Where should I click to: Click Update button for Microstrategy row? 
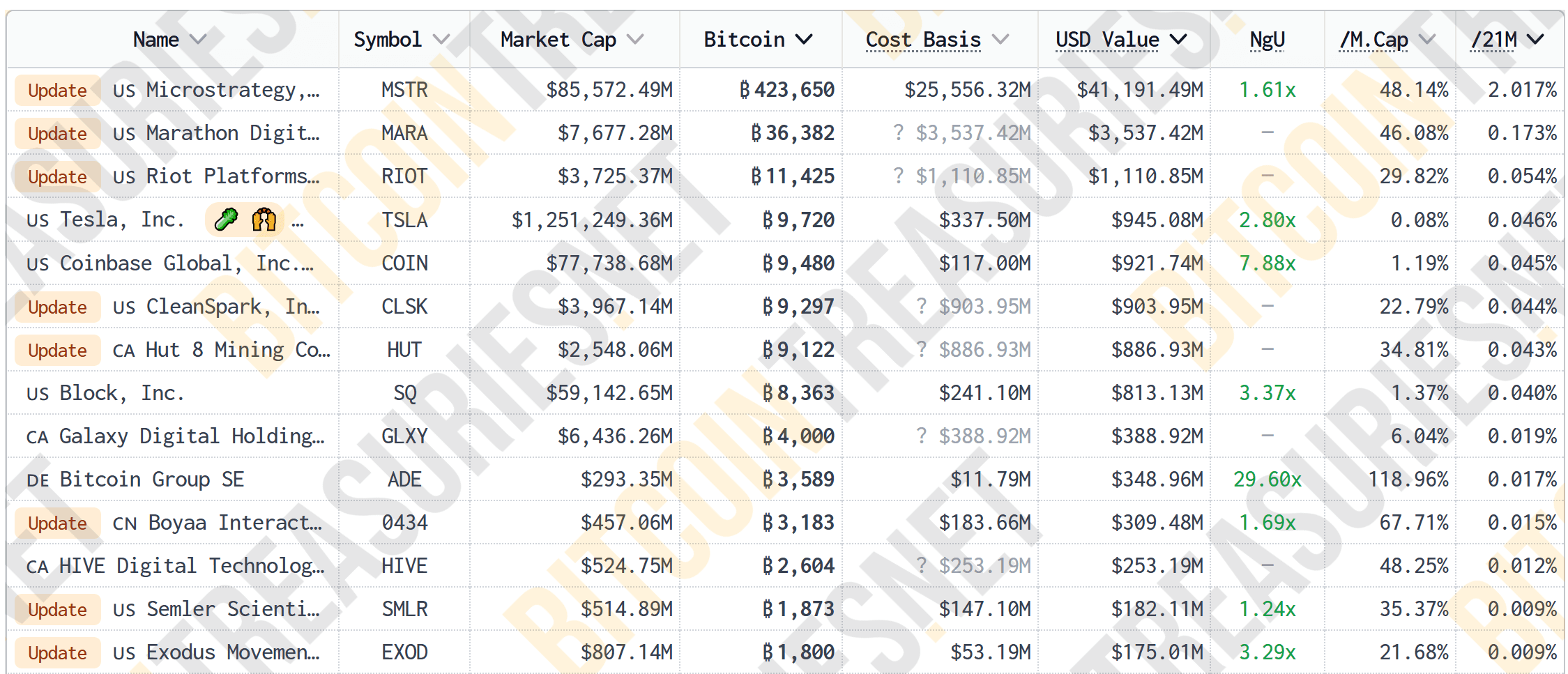(57, 91)
